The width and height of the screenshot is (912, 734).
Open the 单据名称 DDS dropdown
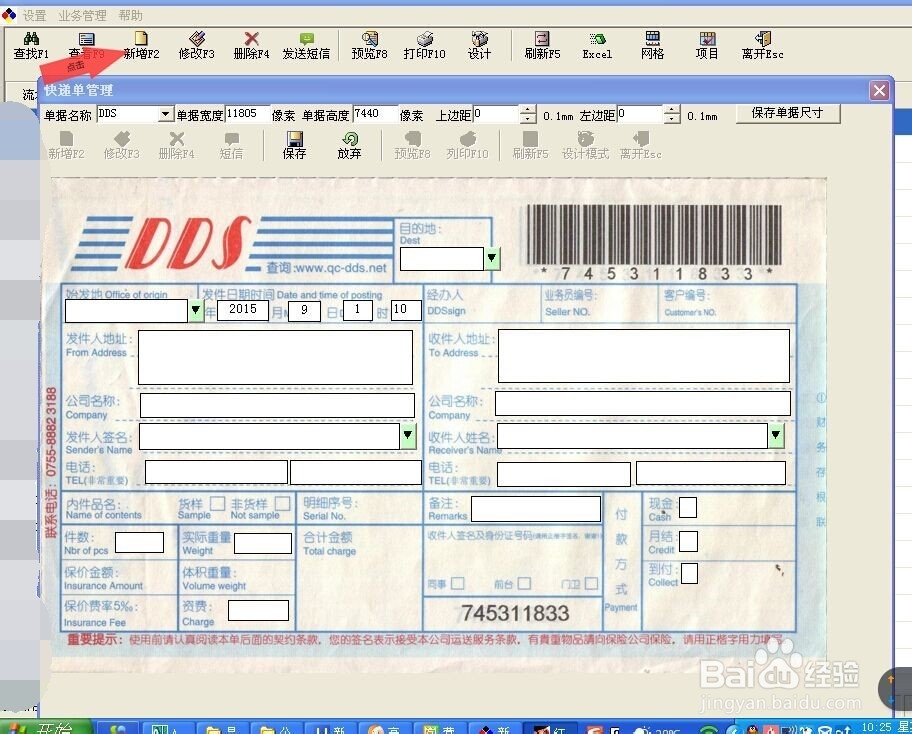pos(166,114)
